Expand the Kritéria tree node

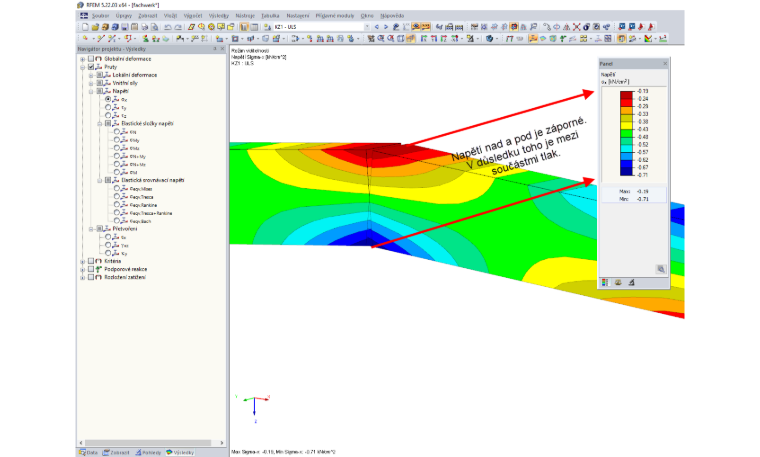[x=82, y=261]
